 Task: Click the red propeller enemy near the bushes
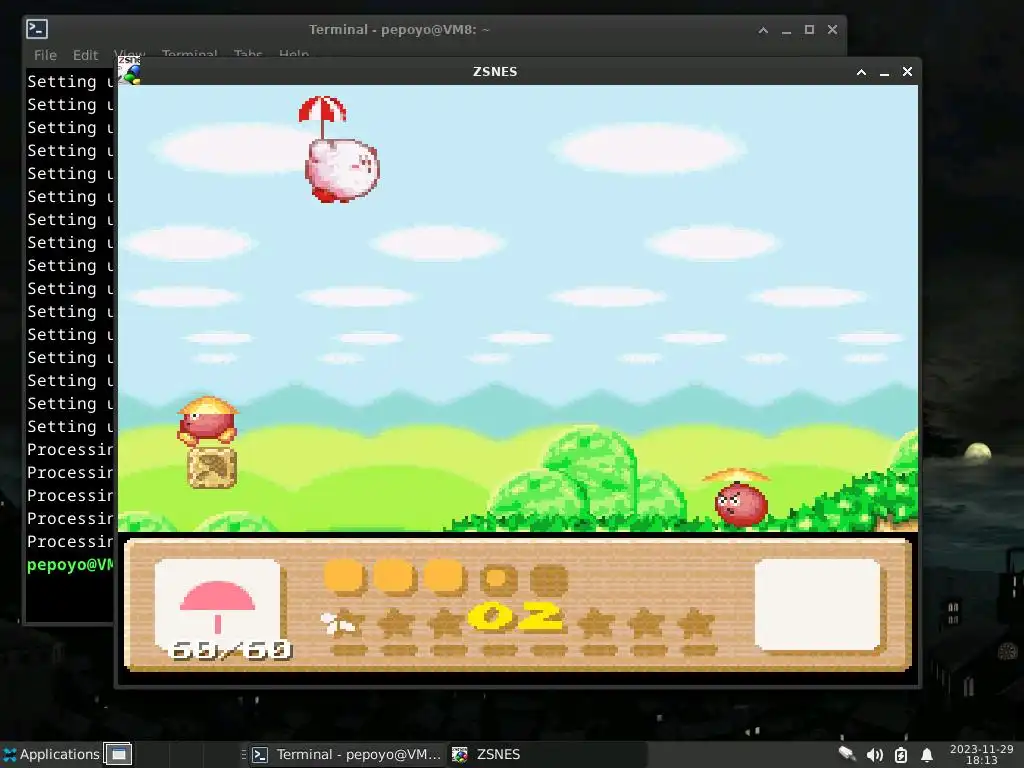739,497
